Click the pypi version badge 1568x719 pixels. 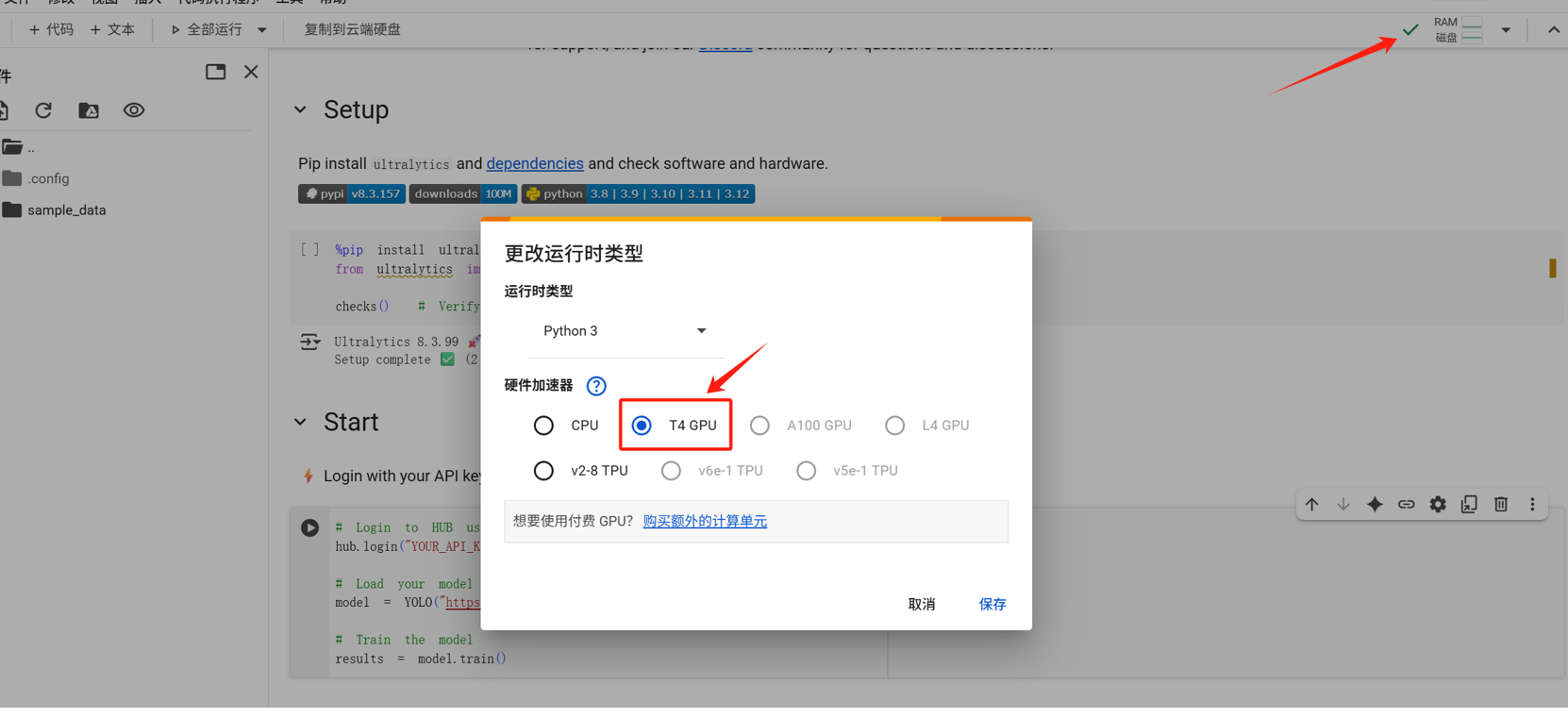(352, 193)
